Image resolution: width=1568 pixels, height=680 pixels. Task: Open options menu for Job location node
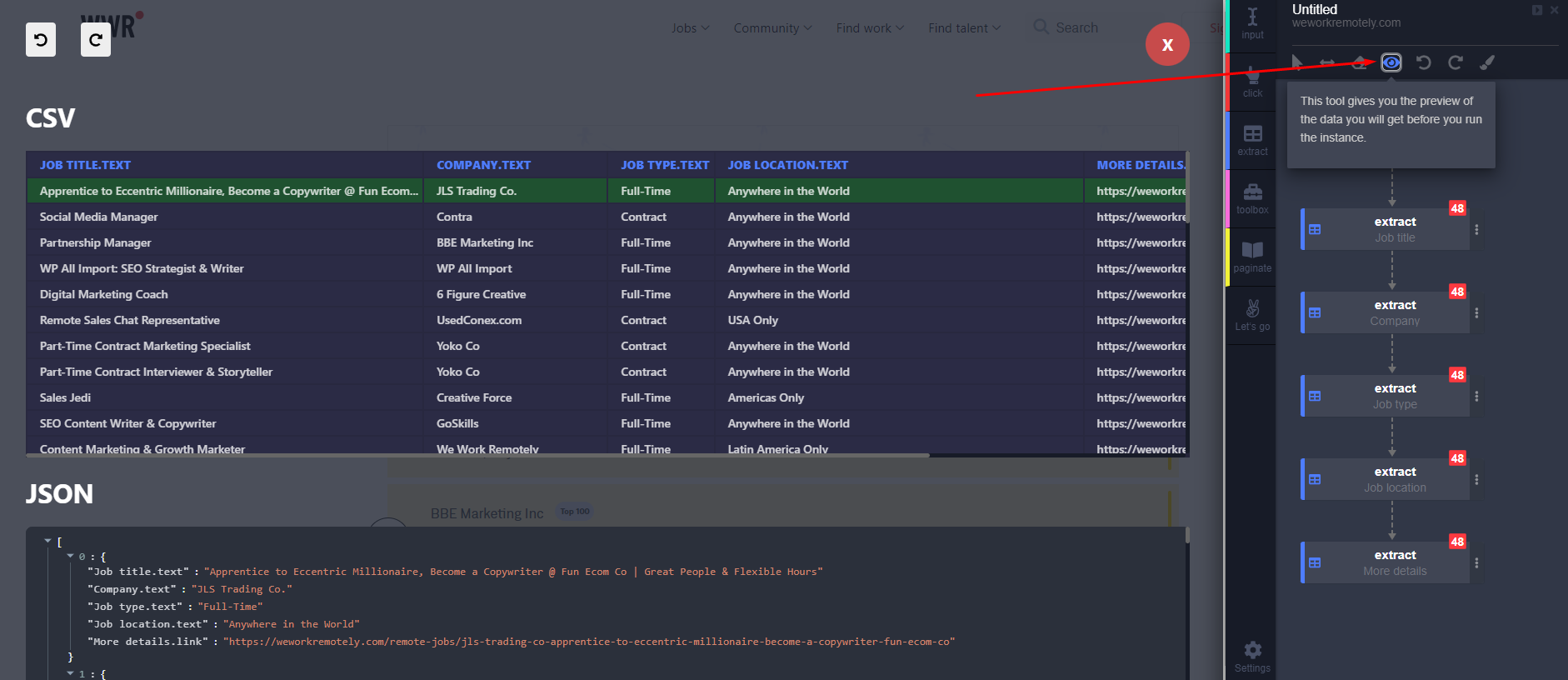tap(1476, 479)
